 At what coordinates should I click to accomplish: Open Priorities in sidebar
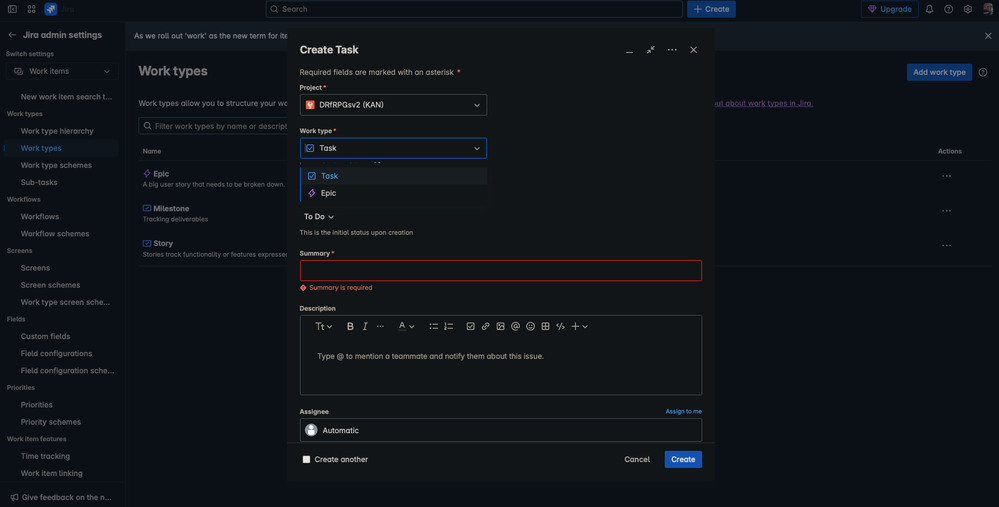pos(36,404)
